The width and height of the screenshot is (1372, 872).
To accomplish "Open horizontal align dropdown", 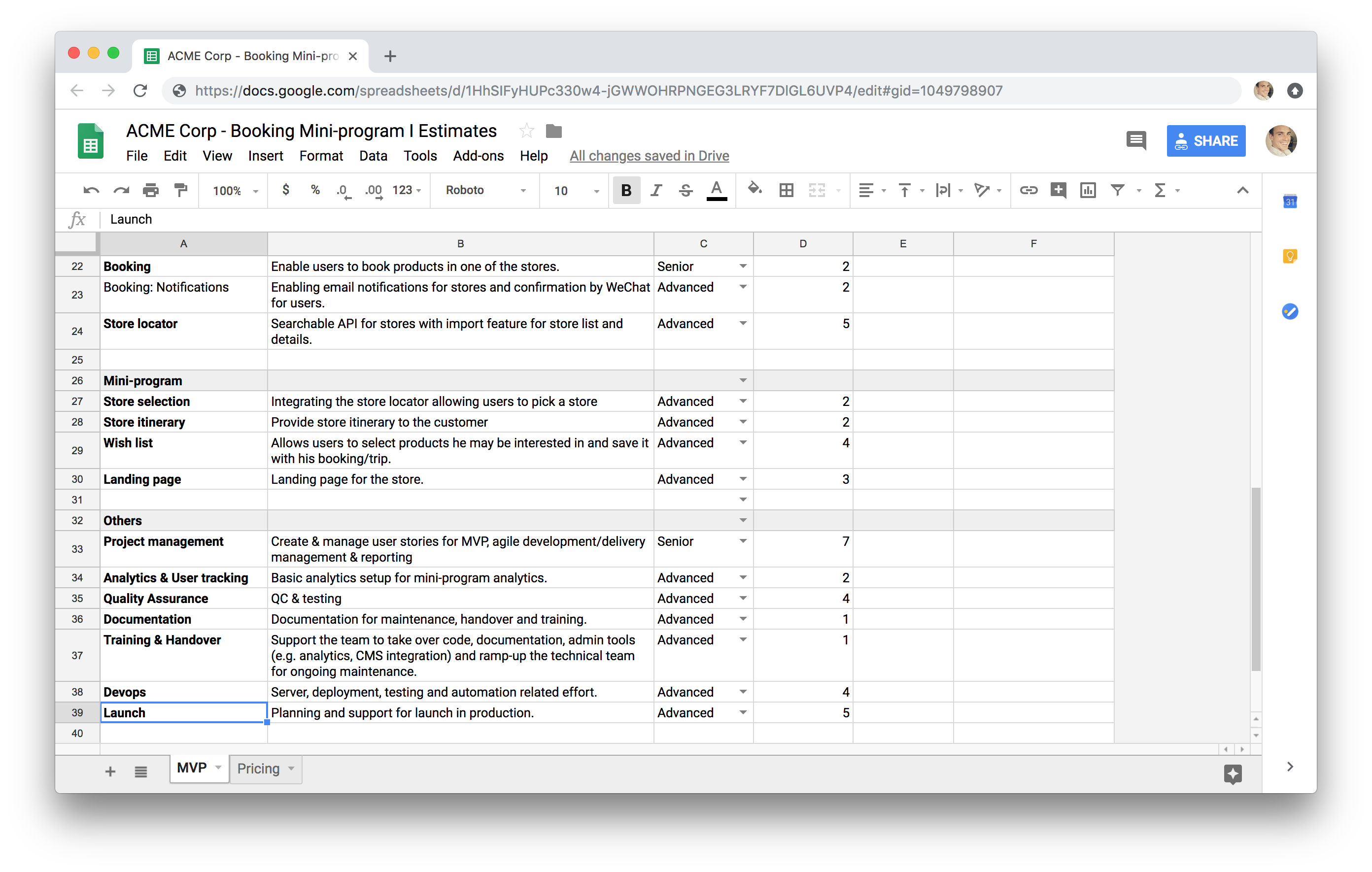I will click(x=872, y=190).
